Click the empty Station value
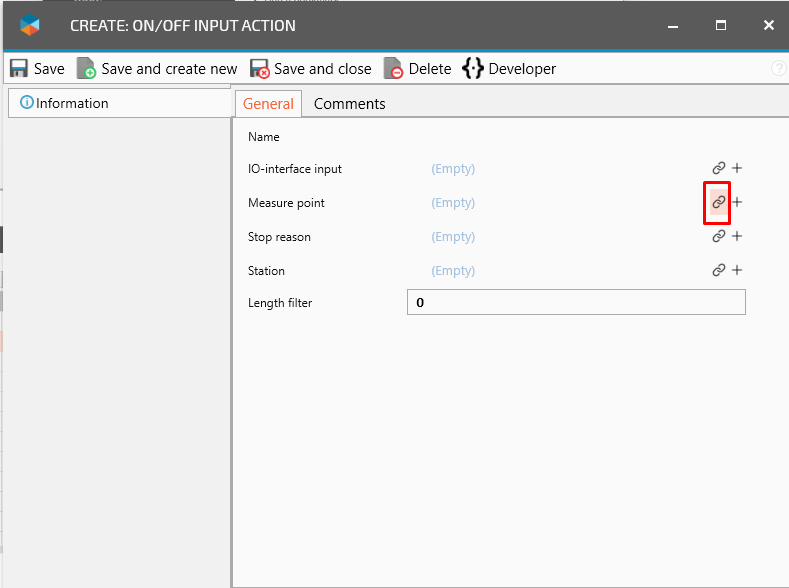This screenshot has width=789, height=588. click(x=453, y=271)
